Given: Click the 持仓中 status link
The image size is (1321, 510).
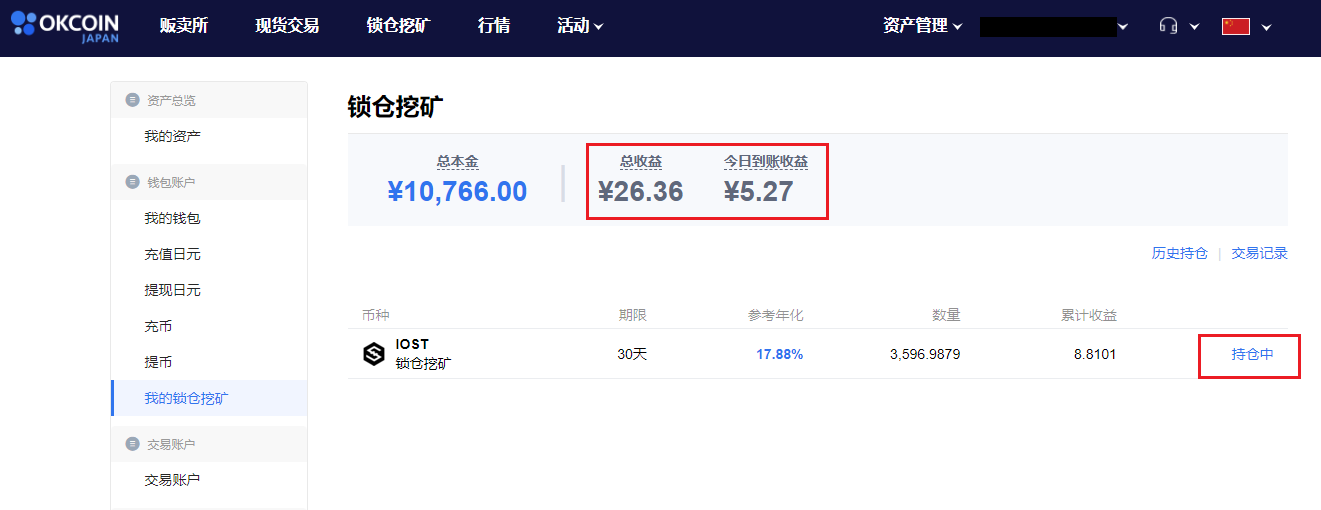Looking at the screenshot, I should pyautogui.click(x=1252, y=354).
